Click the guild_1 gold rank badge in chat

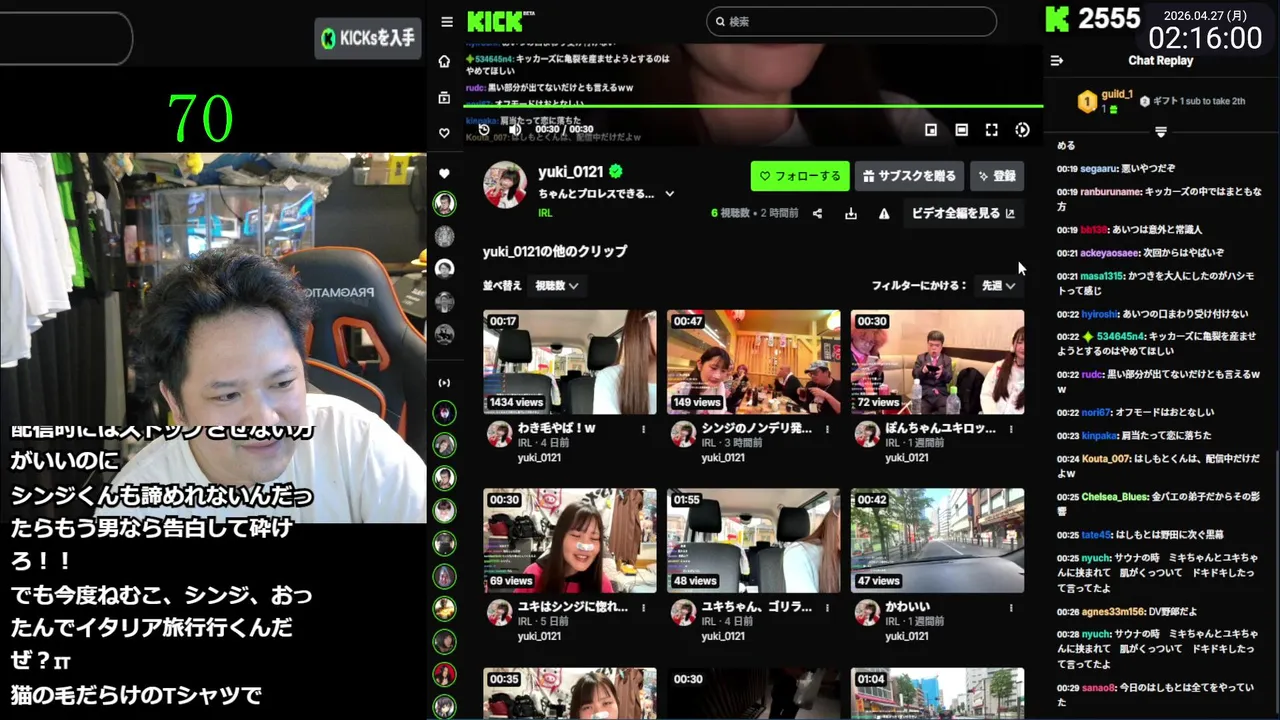1087,101
